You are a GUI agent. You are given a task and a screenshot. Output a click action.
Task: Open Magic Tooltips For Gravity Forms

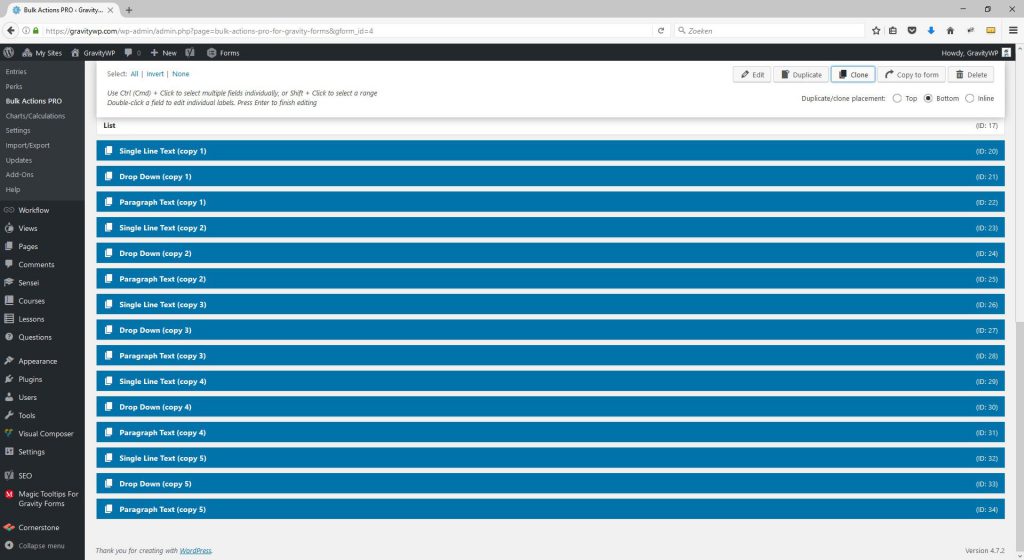(x=42, y=499)
